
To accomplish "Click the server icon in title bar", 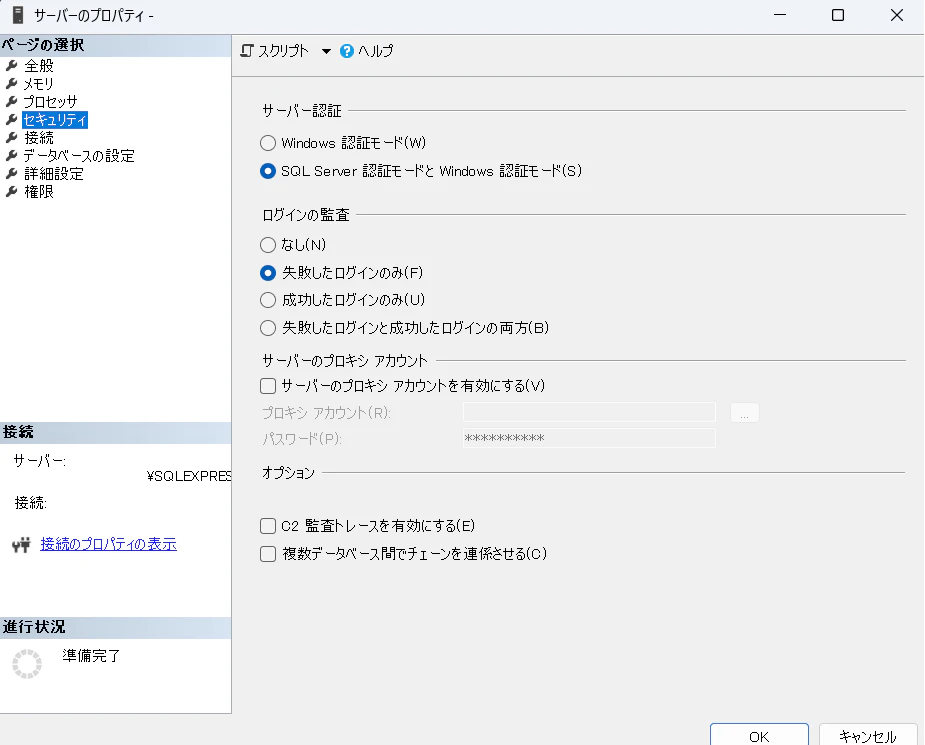I will click(18, 15).
